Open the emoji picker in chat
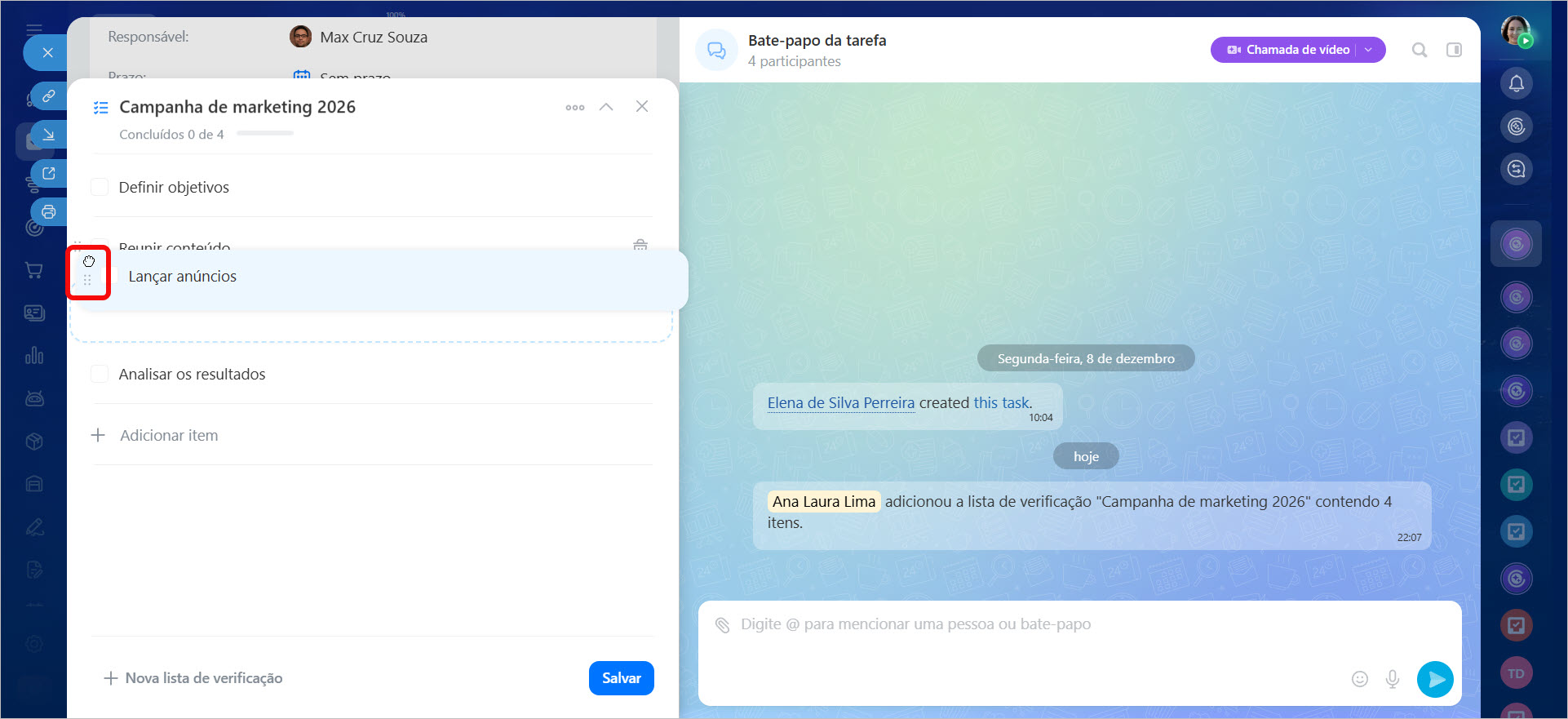 1359,679
